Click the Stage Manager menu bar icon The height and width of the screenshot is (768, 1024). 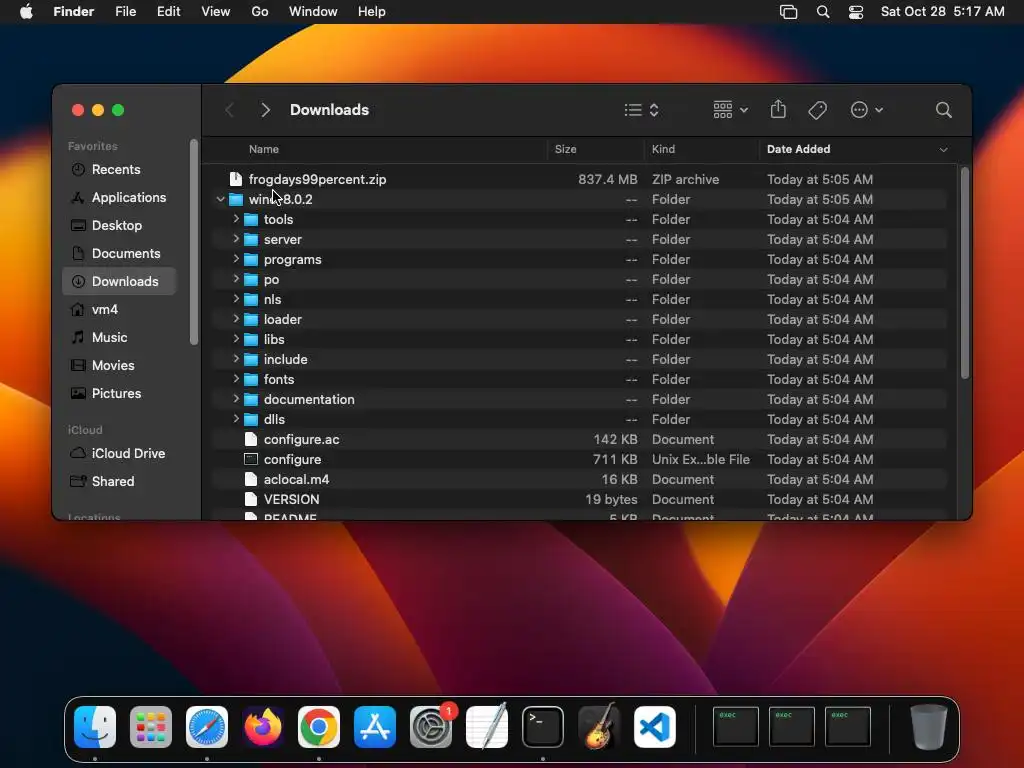788,12
